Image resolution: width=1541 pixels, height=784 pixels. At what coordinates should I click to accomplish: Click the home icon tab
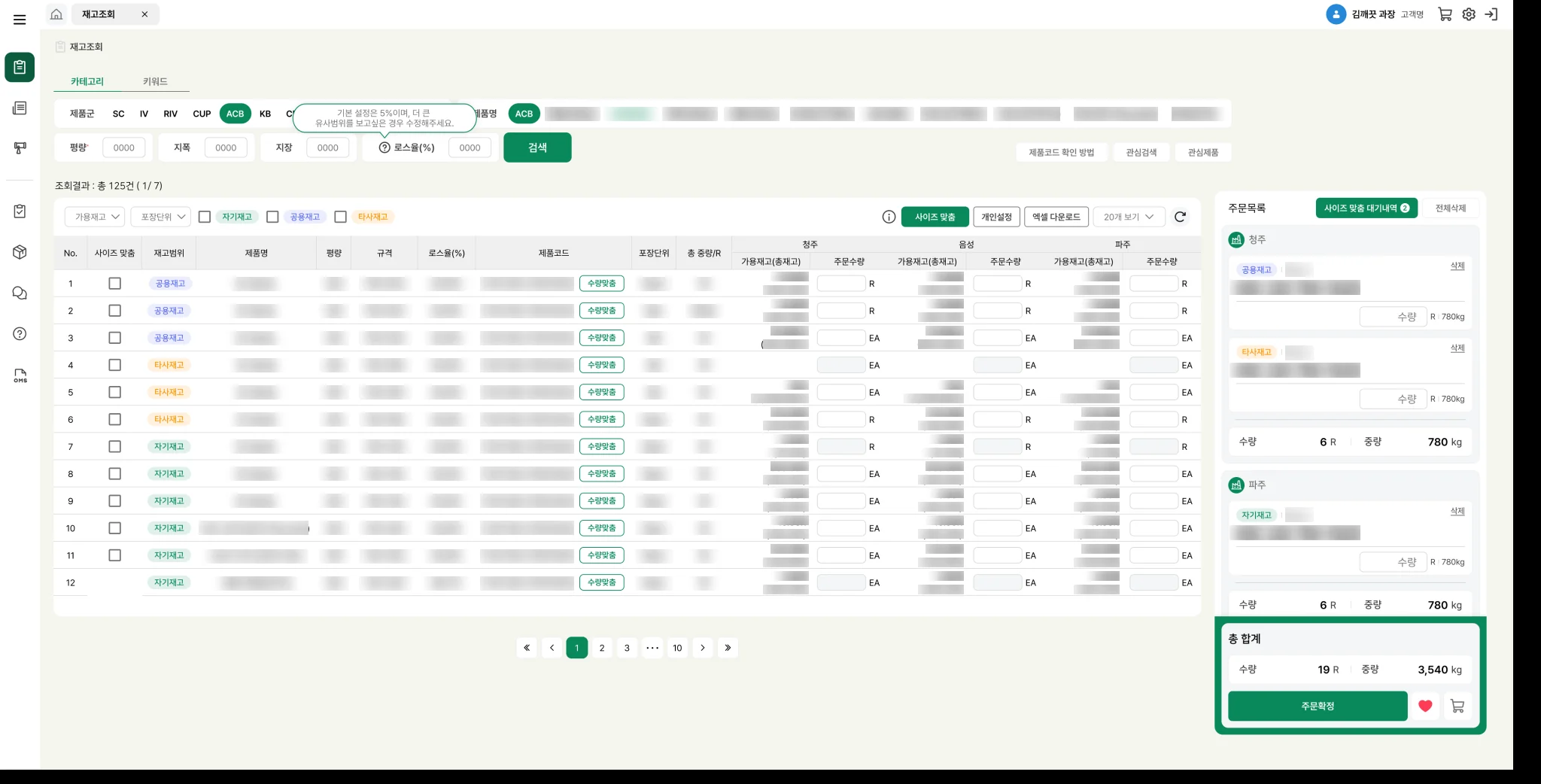[56, 14]
